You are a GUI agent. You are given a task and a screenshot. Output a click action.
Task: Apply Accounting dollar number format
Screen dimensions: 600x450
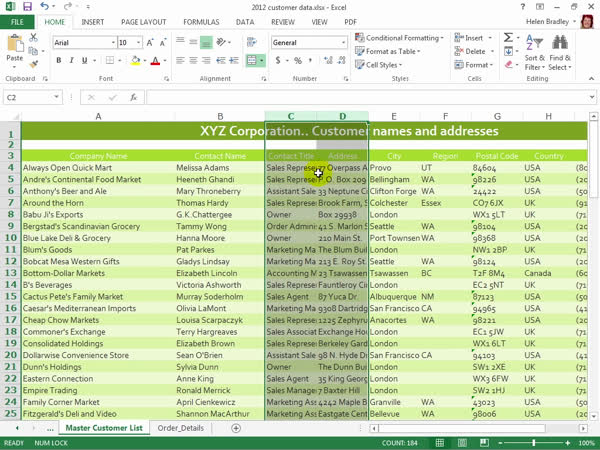278,60
